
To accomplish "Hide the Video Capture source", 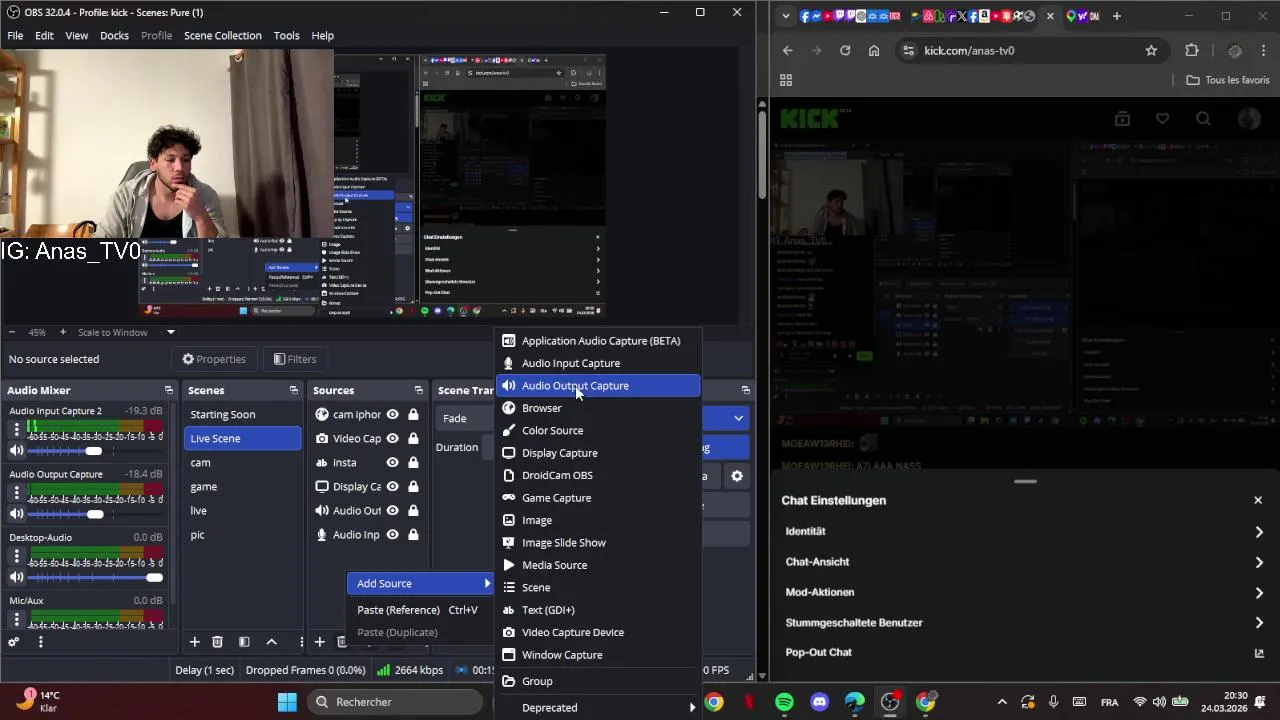I will pos(392,438).
